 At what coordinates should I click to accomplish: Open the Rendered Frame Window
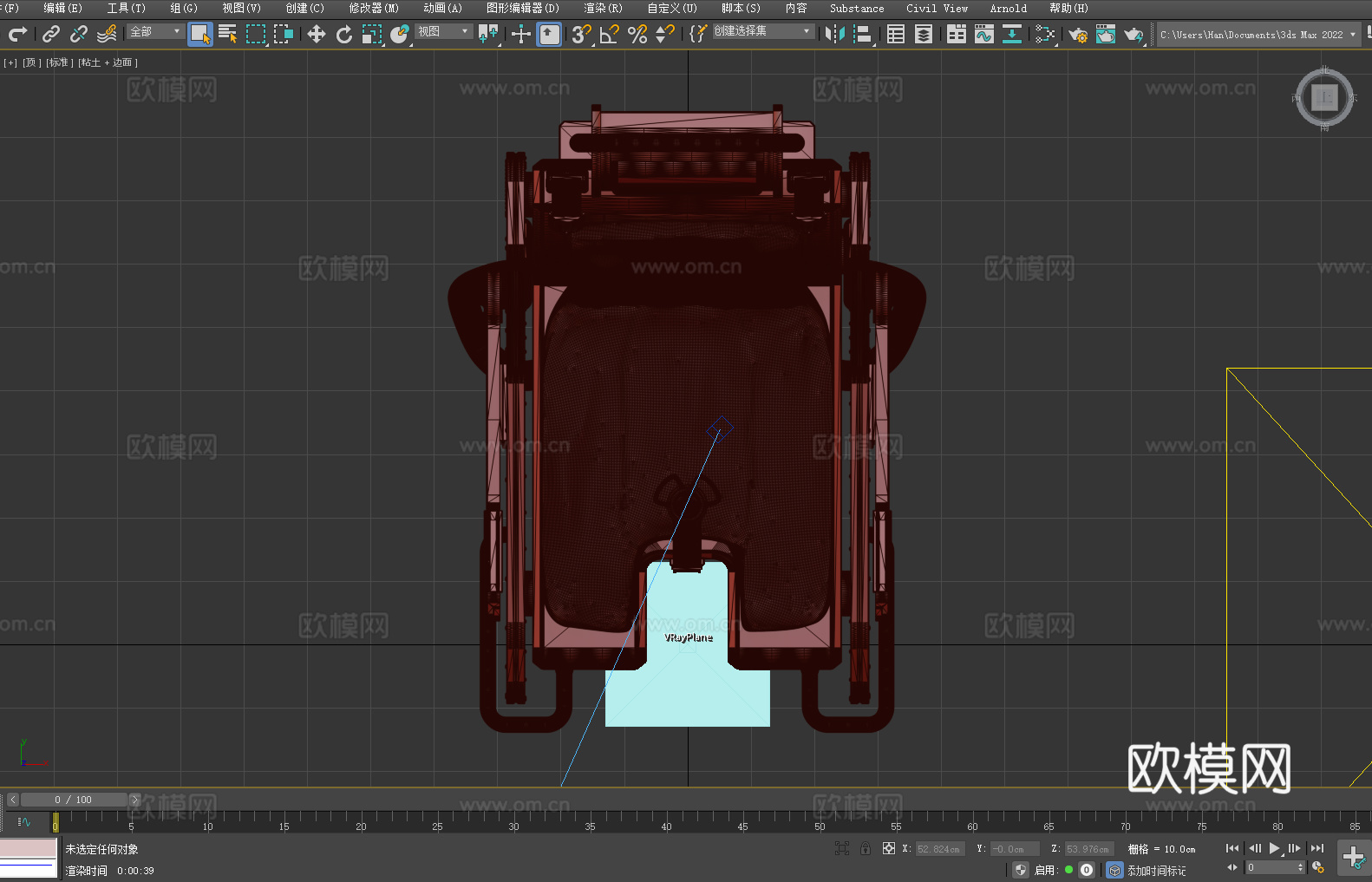pos(1106,34)
